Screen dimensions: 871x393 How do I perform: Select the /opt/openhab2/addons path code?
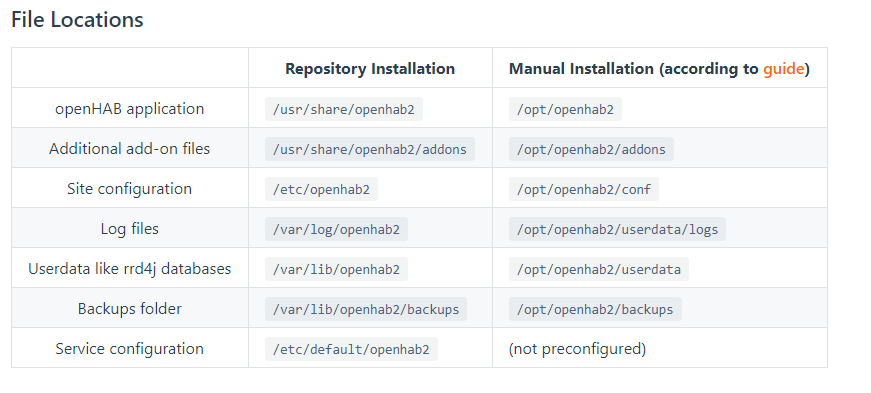591,149
